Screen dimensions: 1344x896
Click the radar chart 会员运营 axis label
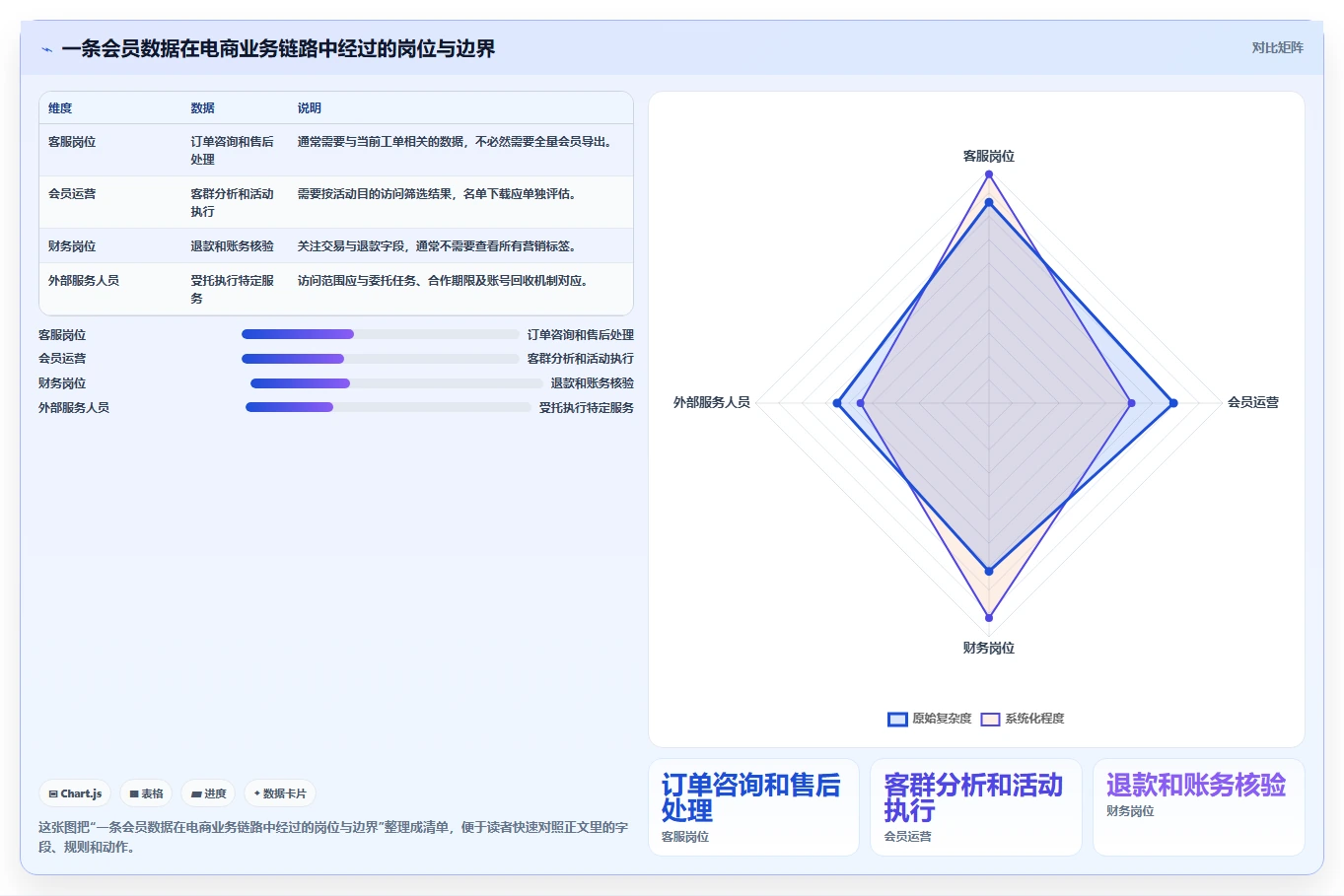[1252, 402]
